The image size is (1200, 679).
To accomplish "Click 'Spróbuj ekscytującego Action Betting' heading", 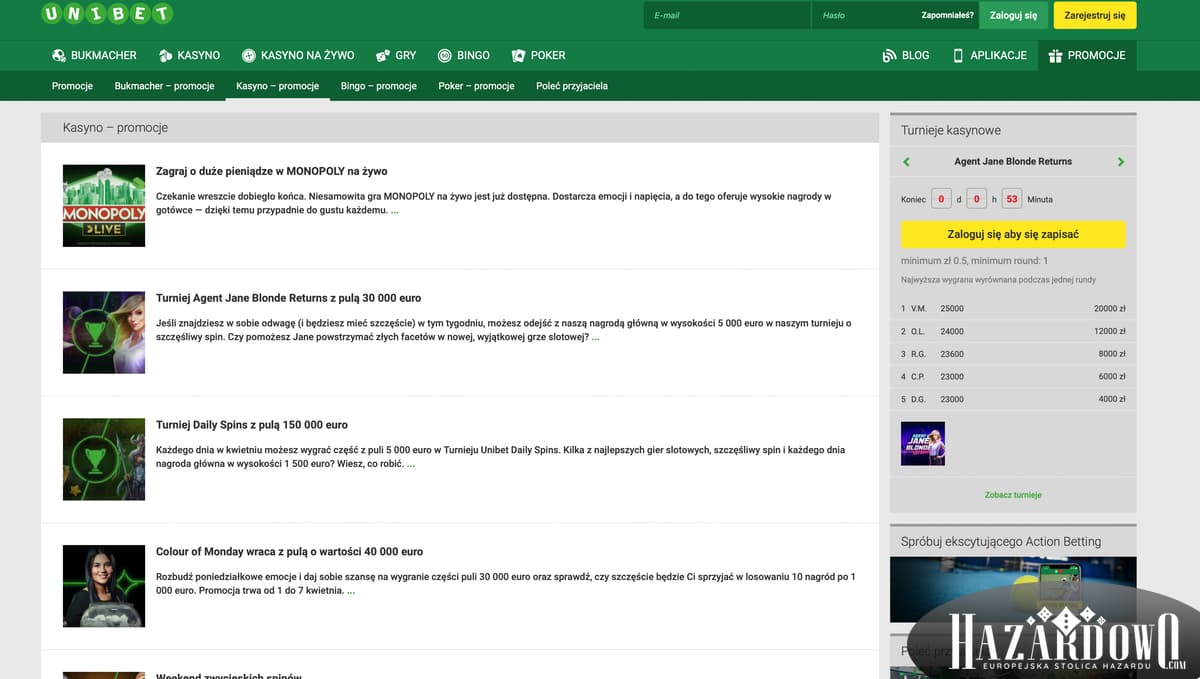I will tap(1001, 541).
